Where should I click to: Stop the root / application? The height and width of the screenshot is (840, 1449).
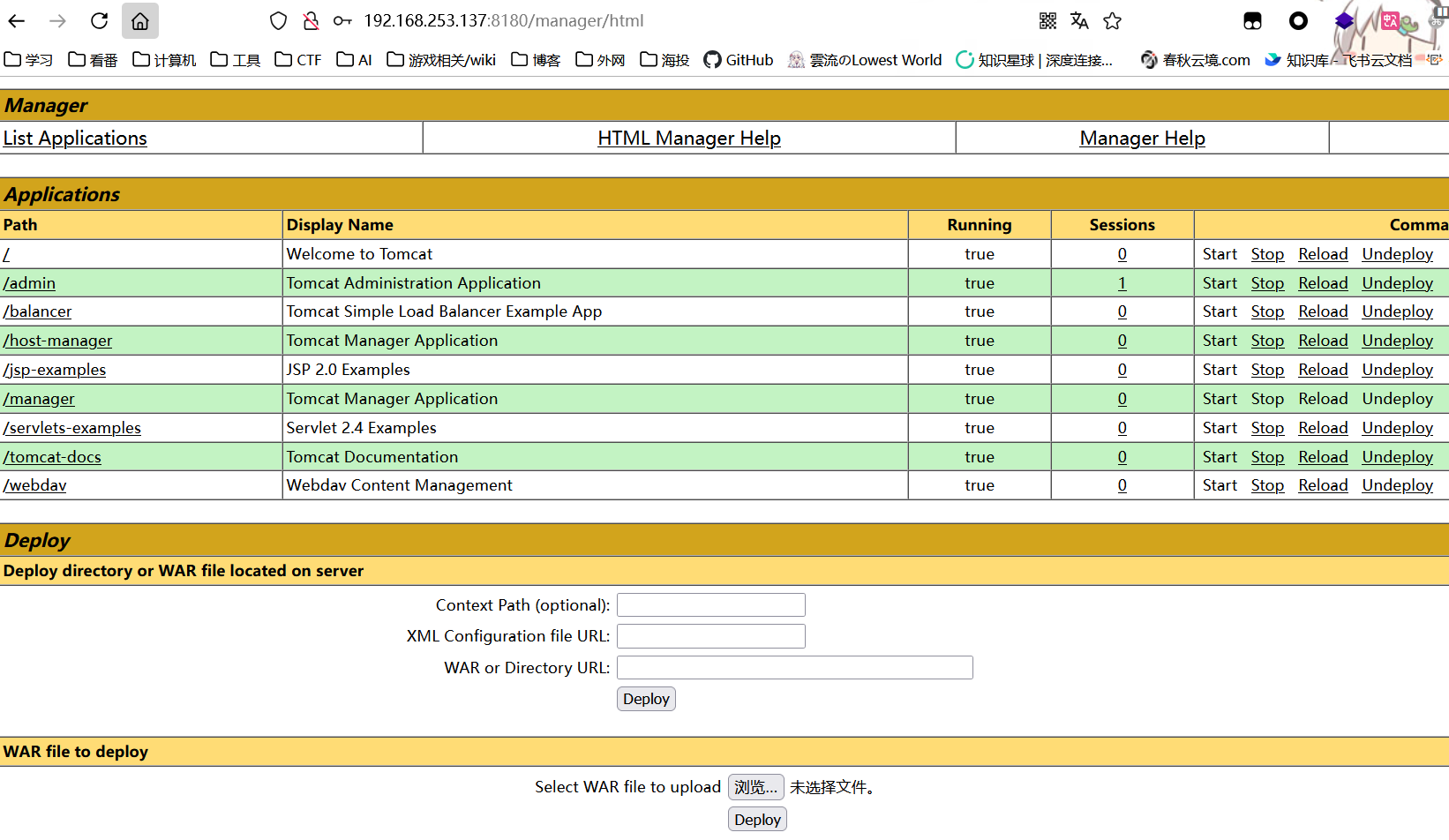[x=1267, y=254]
